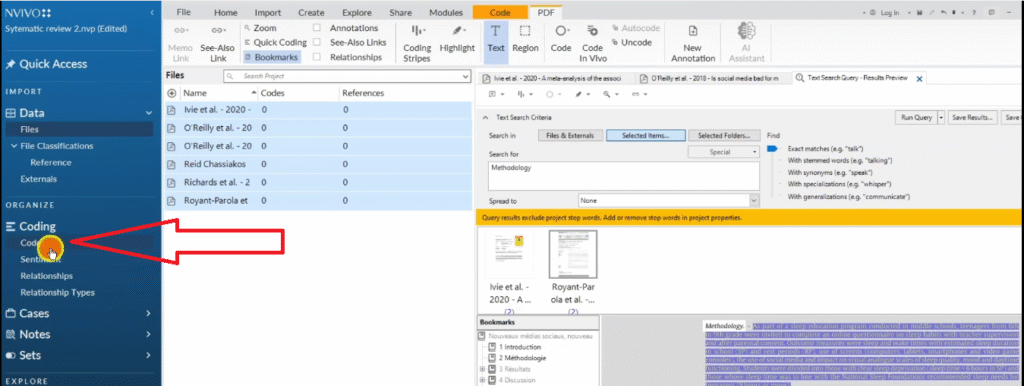Collapse the Text Search Criteria section
1024x386 pixels.
click(x=485, y=118)
